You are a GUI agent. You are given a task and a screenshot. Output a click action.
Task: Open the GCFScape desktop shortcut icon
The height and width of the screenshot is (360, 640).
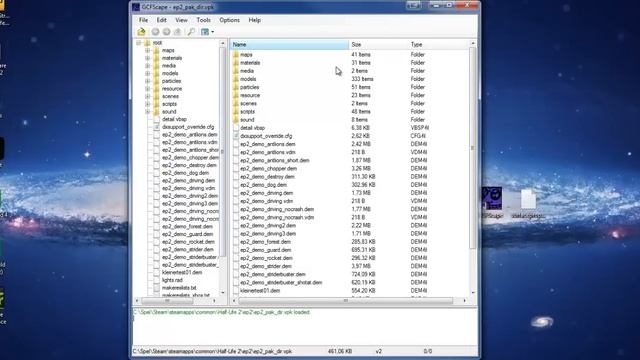pyautogui.click(x=492, y=198)
